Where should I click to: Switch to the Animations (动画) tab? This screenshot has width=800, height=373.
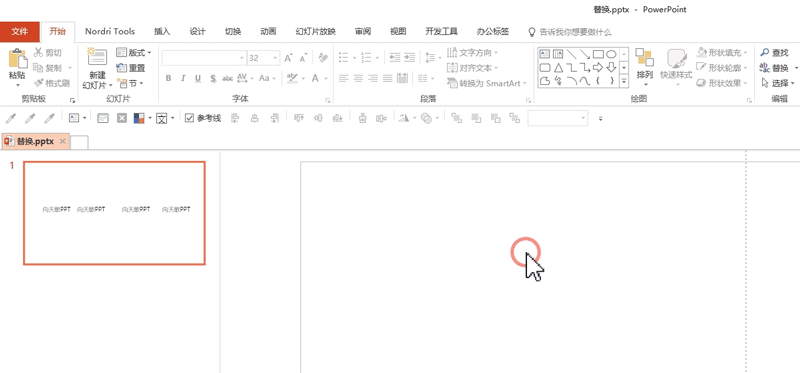click(268, 32)
